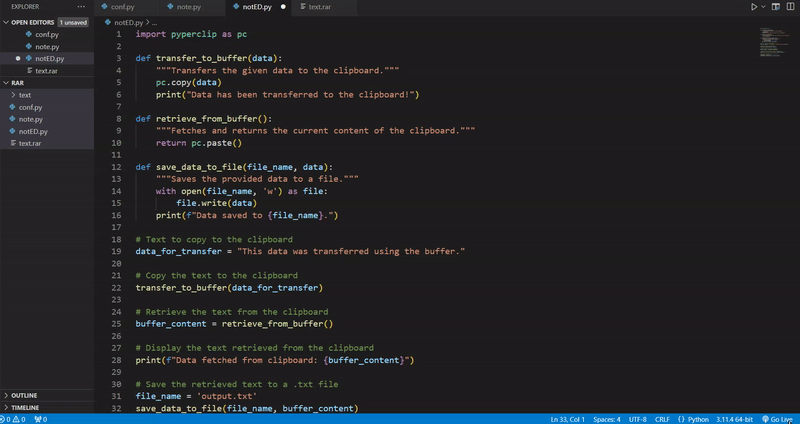The width and height of the screenshot is (800, 424).
Task: Expand the Timeline panel
Action: (x=25, y=408)
